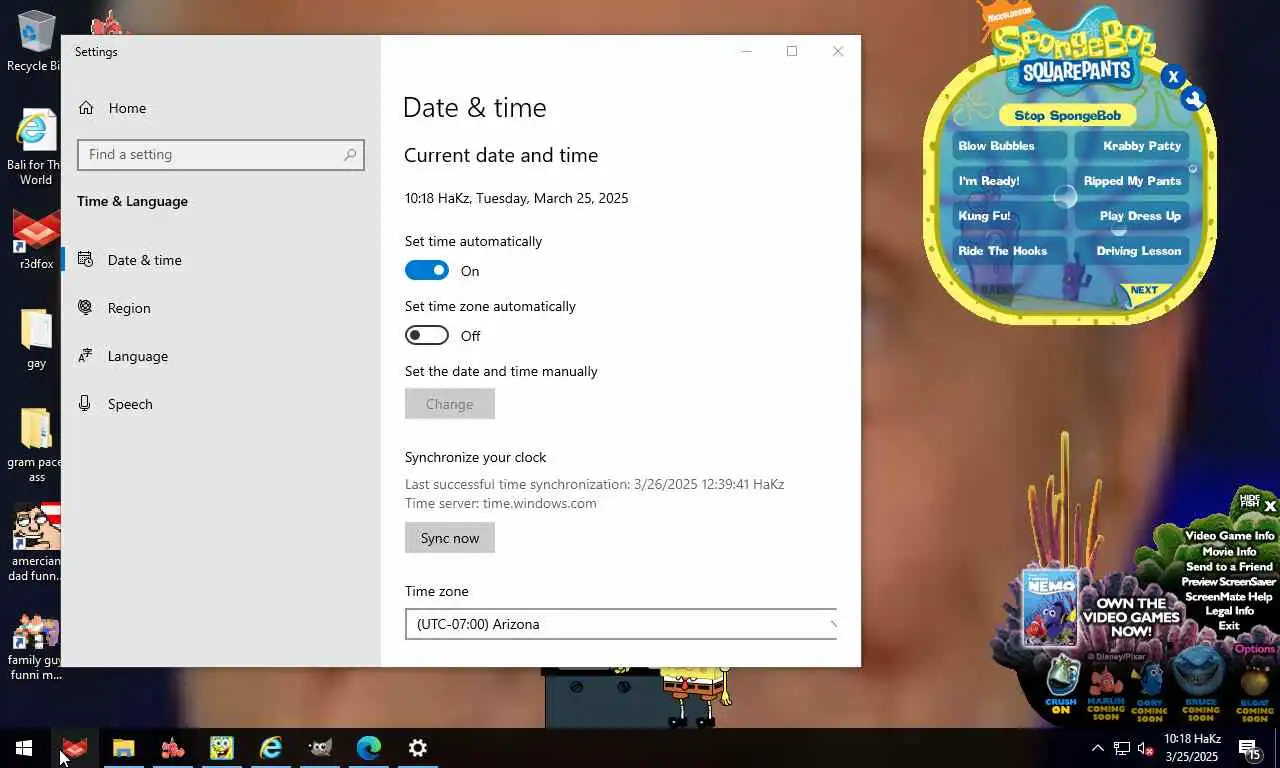Click the muted volume icon in tray
This screenshot has width=1280, height=768.
tap(1145, 748)
